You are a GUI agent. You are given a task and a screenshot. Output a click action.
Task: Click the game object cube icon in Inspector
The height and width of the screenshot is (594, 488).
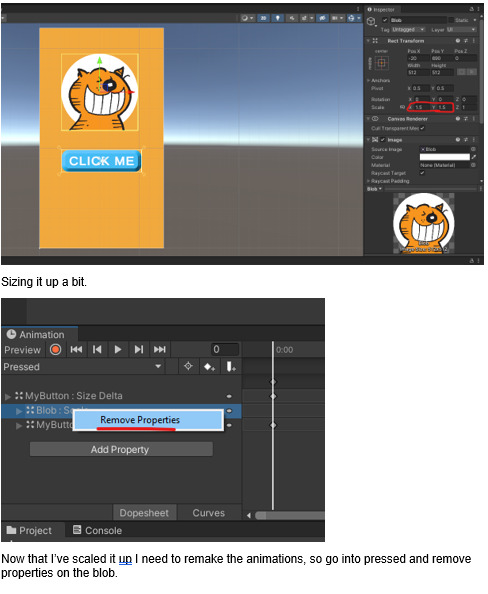click(x=371, y=22)
